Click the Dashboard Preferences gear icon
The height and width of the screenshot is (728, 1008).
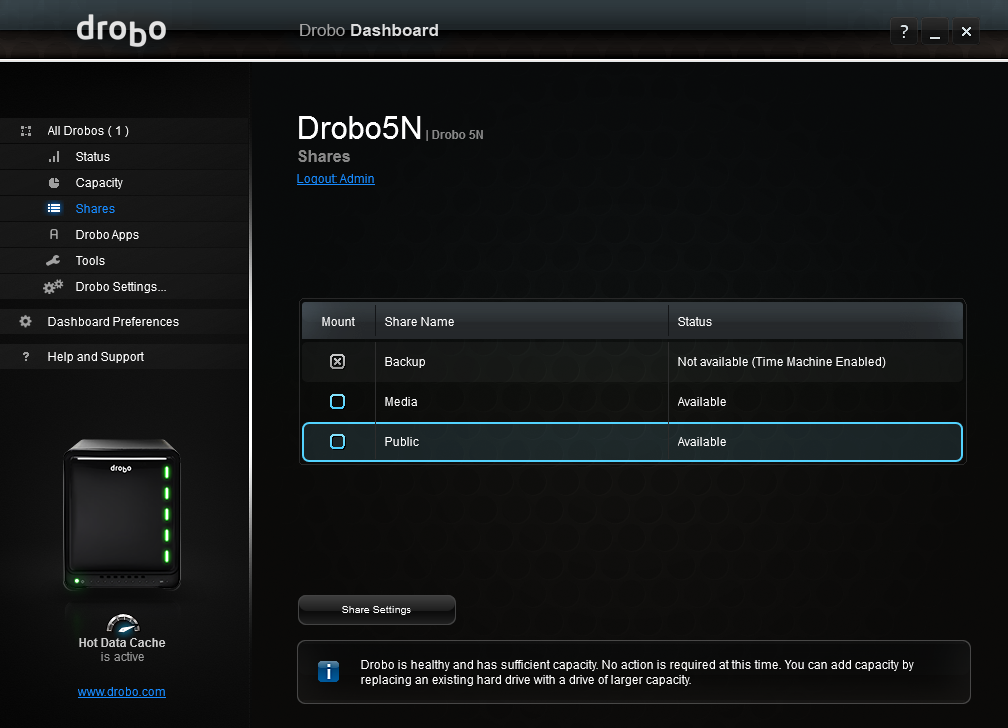tap(26, 322)
